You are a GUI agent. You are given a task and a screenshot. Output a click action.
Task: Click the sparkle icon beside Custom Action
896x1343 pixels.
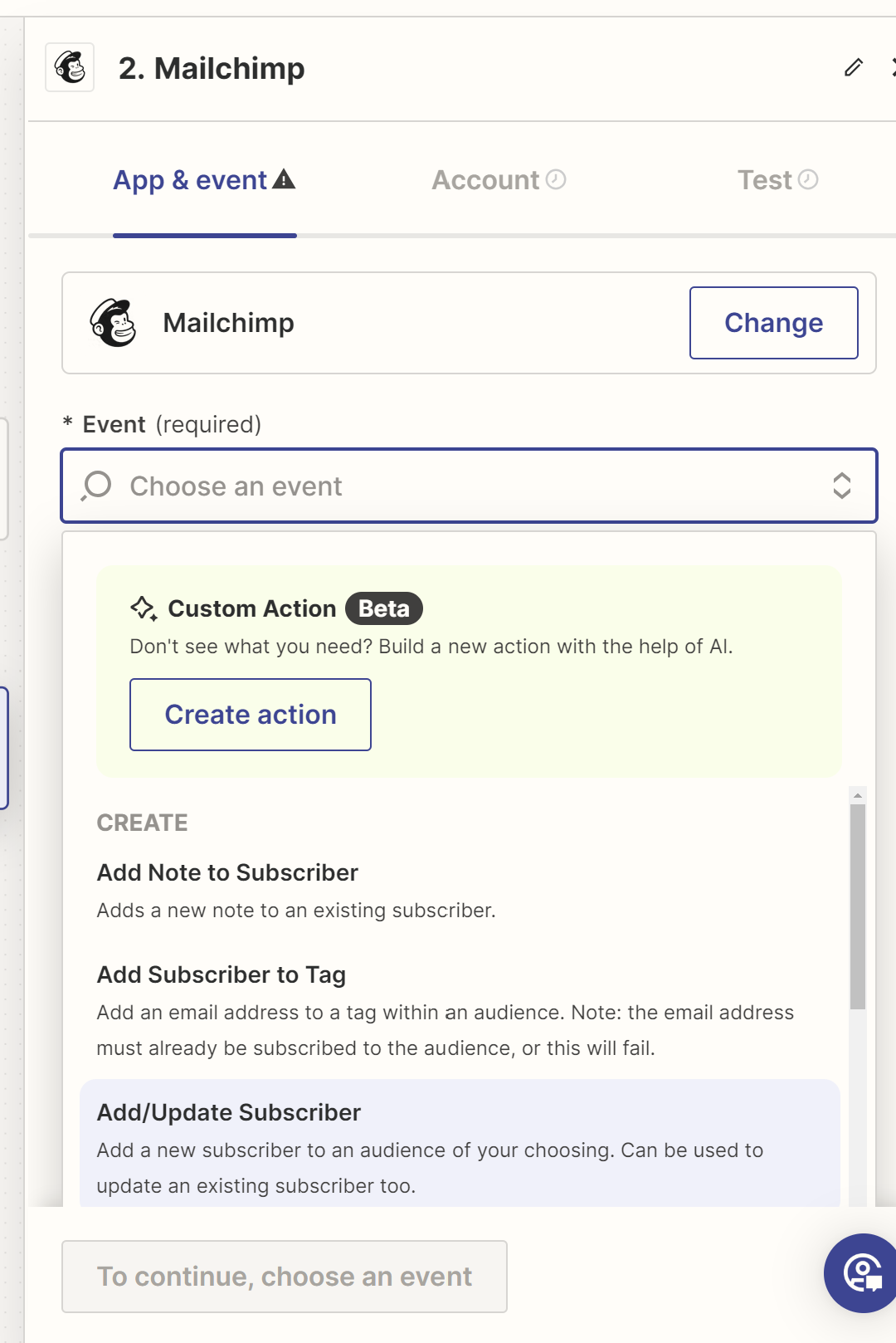pyautogui.click(x=144, y=608)
